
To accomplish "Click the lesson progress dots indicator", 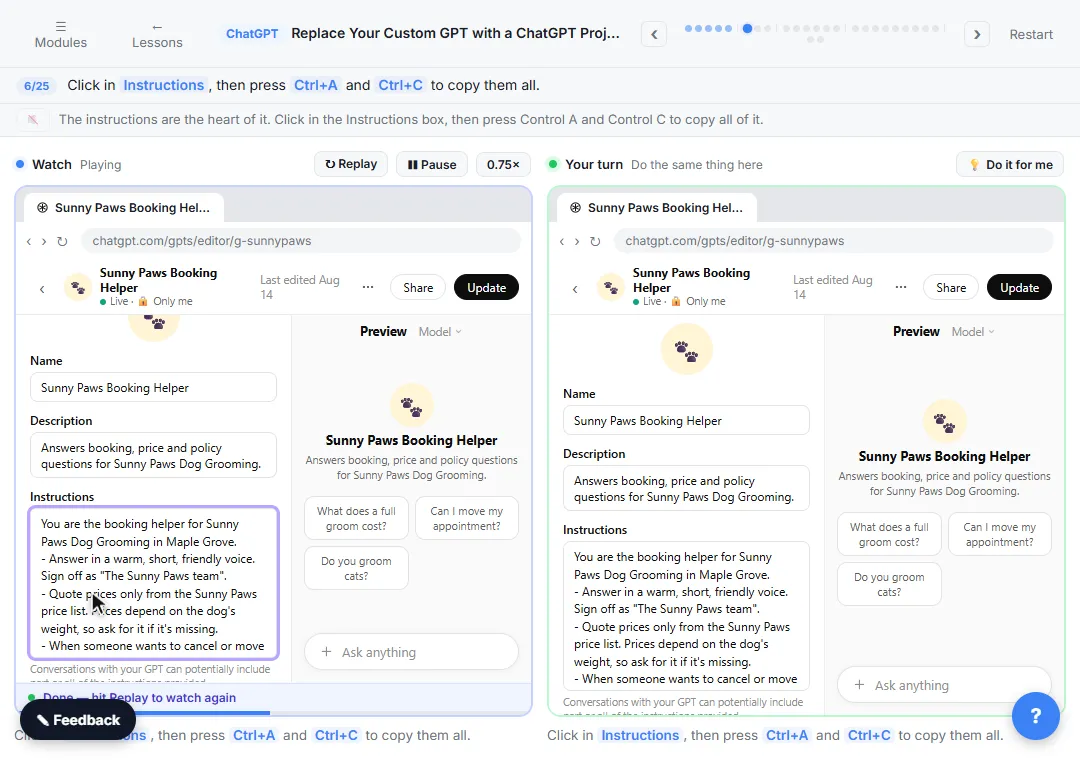I will (815, 32).
